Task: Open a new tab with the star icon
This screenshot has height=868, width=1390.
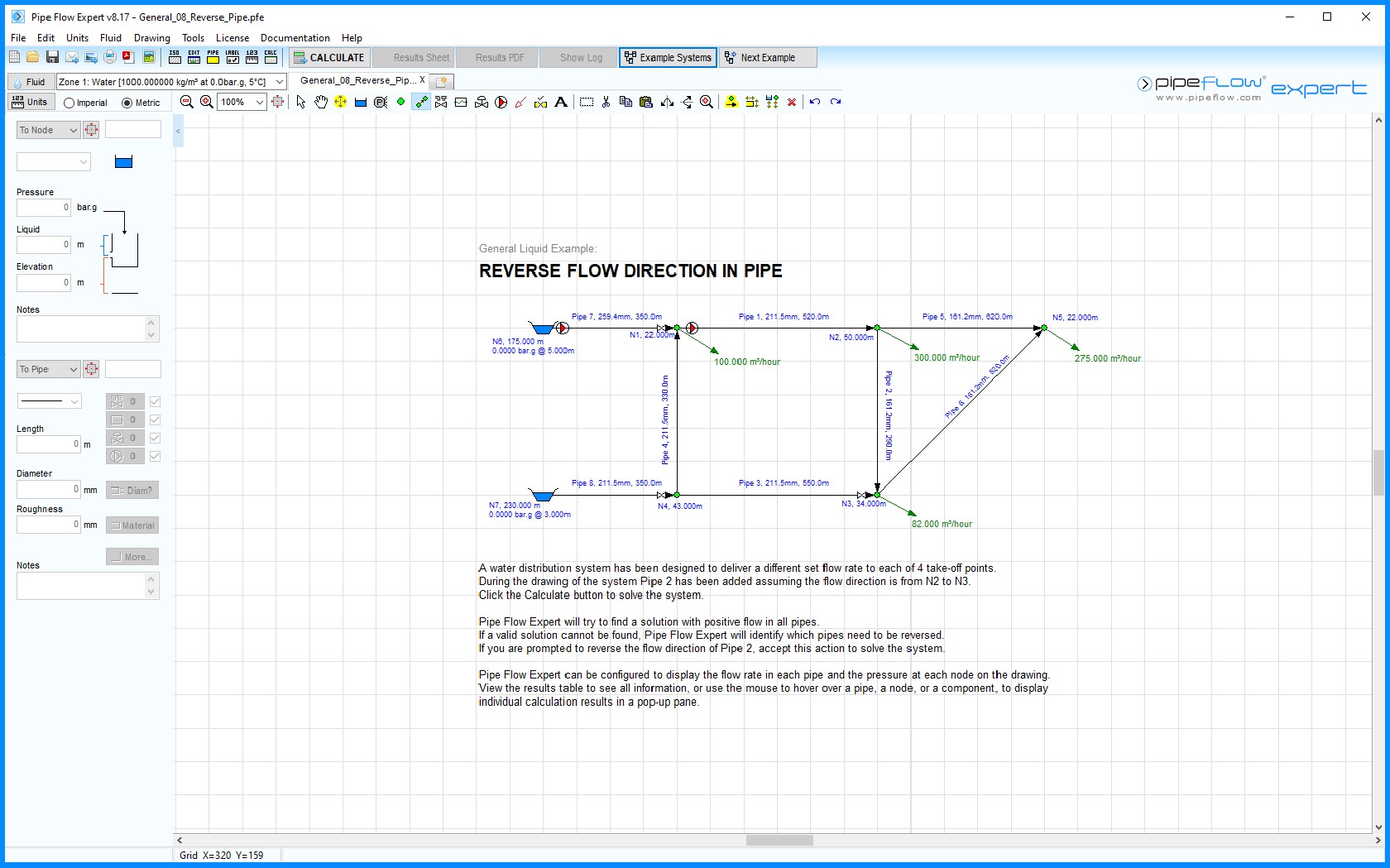Action: pyautogui.click(x=442, y=81)
